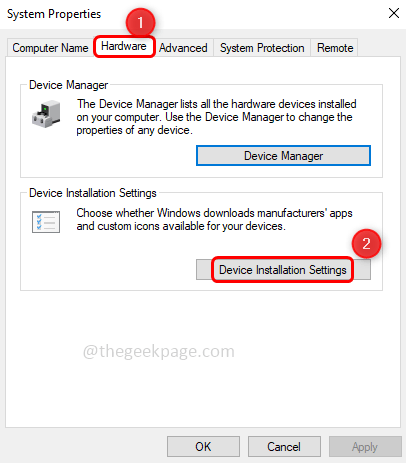This screenshot has width=406, height=463.
Task: Click the System Properties title text
Action: (x=54, y=14)
